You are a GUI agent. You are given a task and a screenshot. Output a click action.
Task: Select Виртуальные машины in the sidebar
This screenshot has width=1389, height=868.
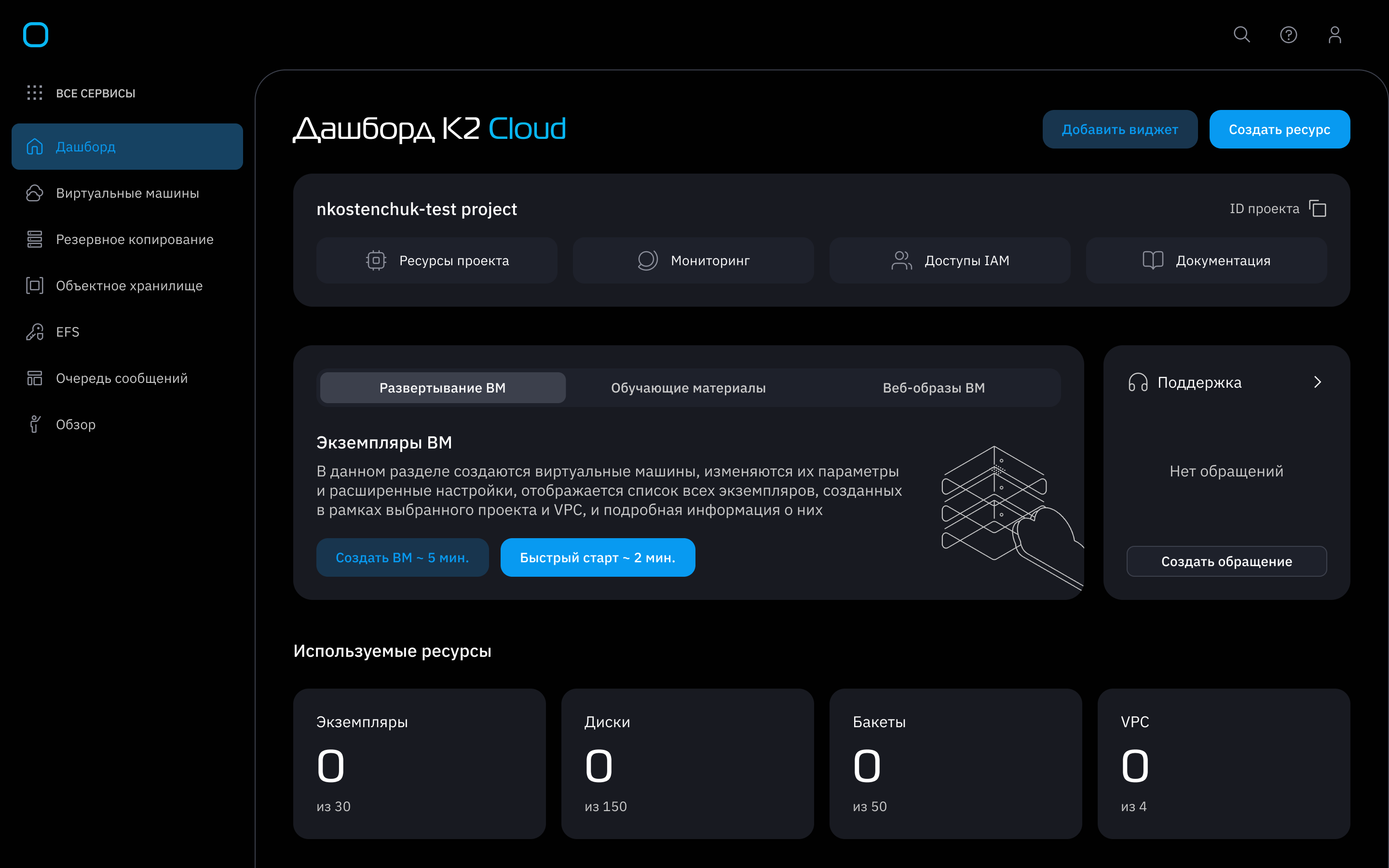(x=127, y=193)
